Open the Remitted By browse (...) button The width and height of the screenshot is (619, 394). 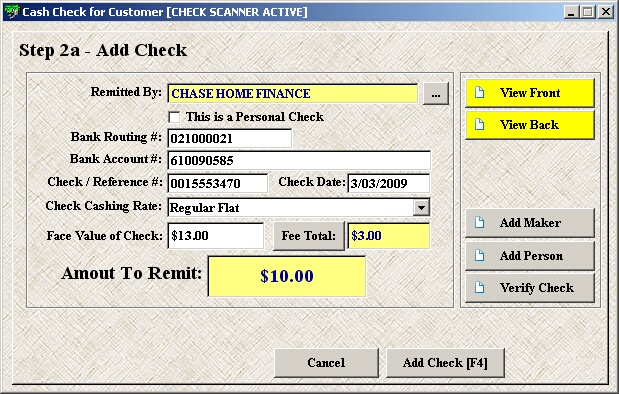coord(436,94)
